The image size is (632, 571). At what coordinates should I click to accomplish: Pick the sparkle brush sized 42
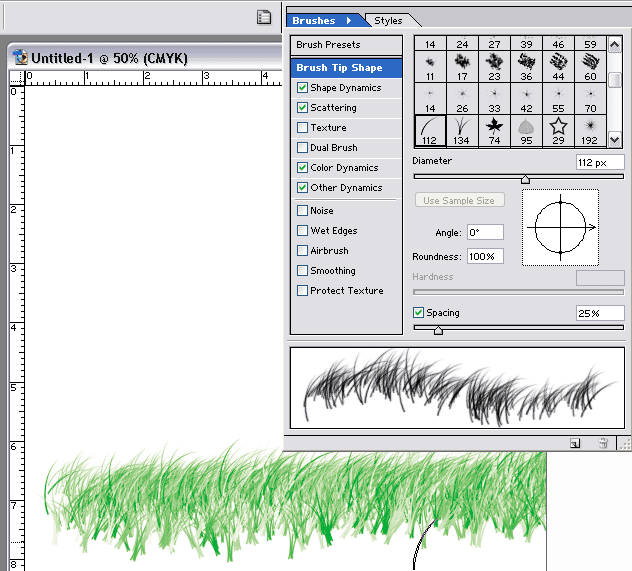[526, 99]
